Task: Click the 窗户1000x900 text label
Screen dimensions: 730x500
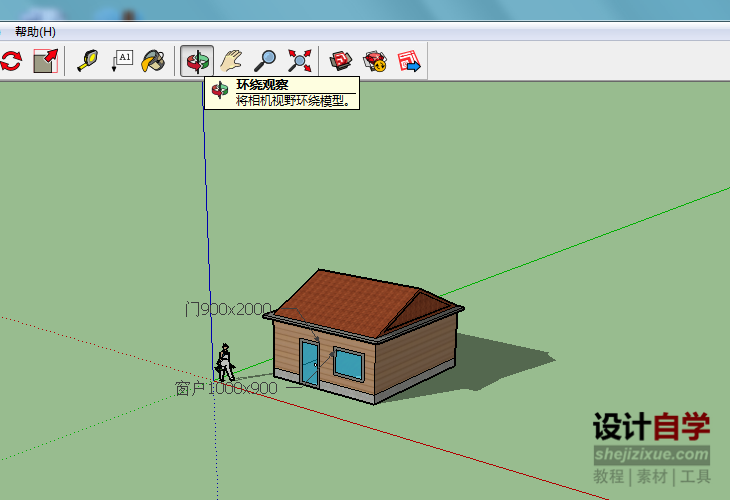Action: coord(226,388)
